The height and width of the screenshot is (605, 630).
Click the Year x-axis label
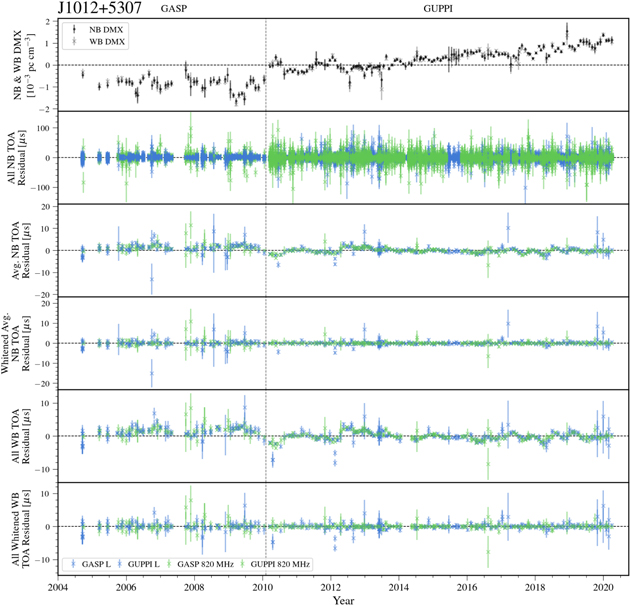click(x=342, y=598)
